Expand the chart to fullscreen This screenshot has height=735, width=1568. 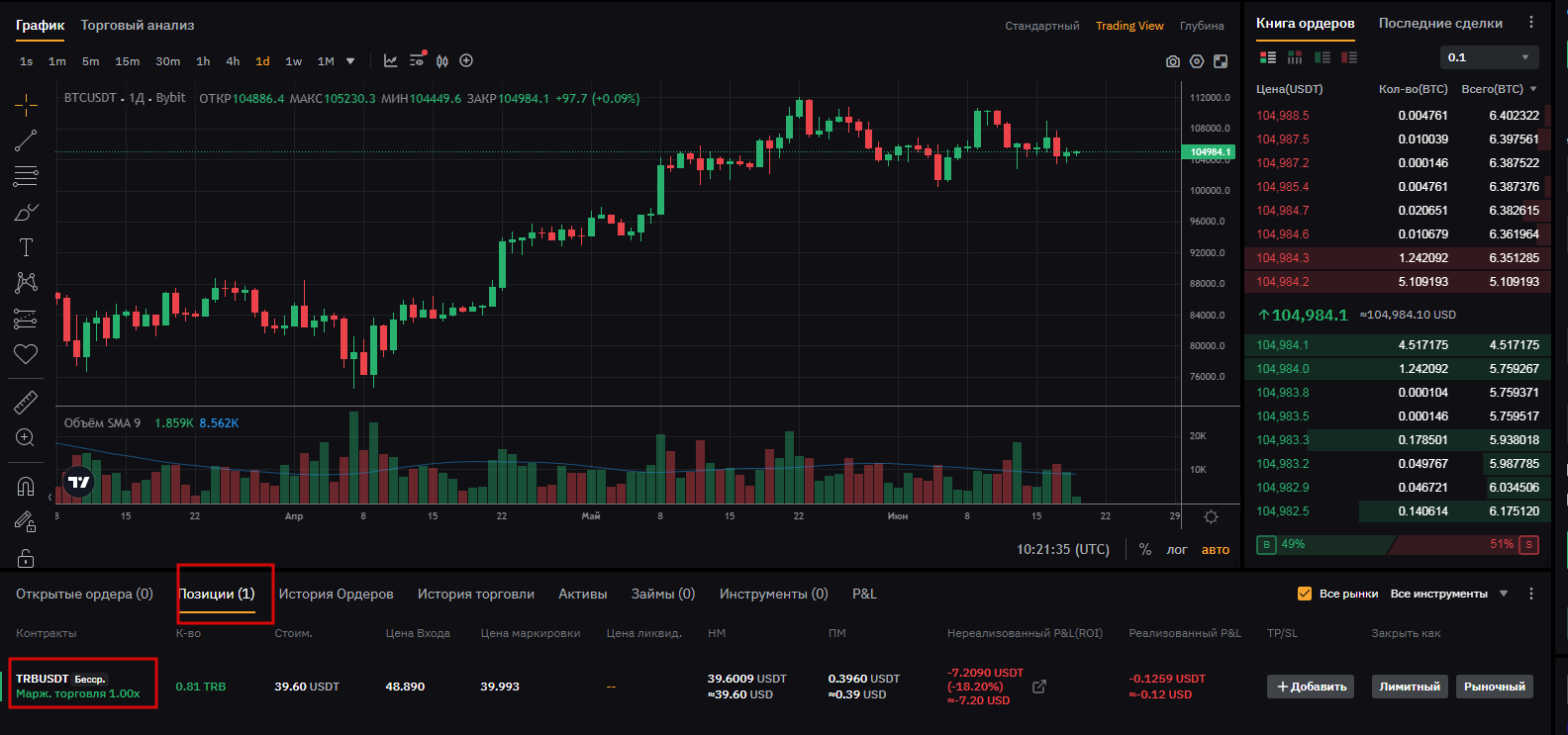point(1221,61)
